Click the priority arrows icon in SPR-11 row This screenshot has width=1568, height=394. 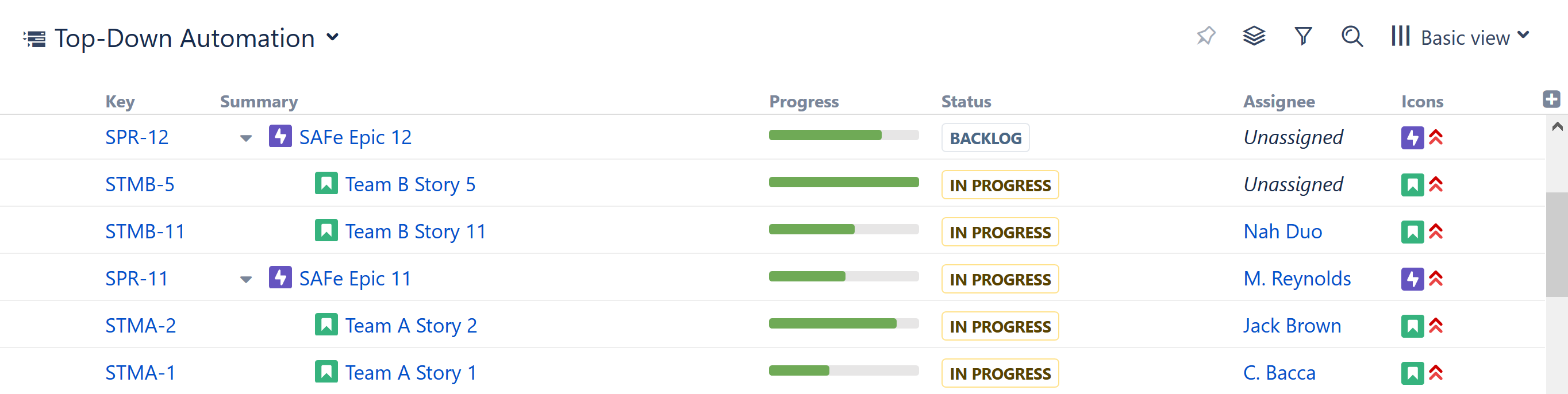click(1435, 279)
